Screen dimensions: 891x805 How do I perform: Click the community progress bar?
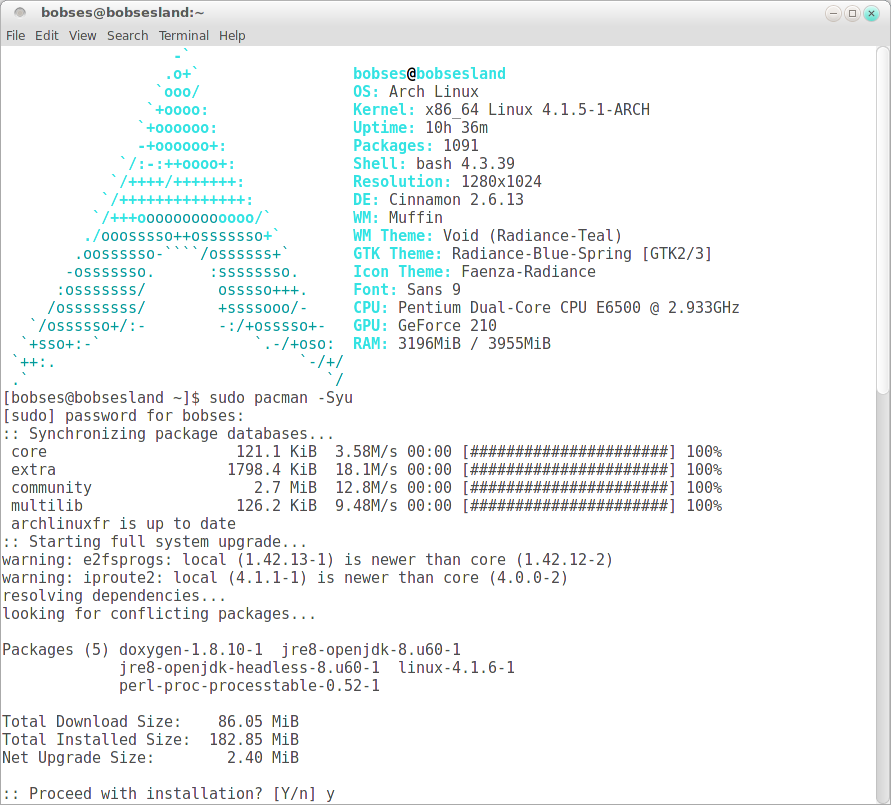coord(569,488)
